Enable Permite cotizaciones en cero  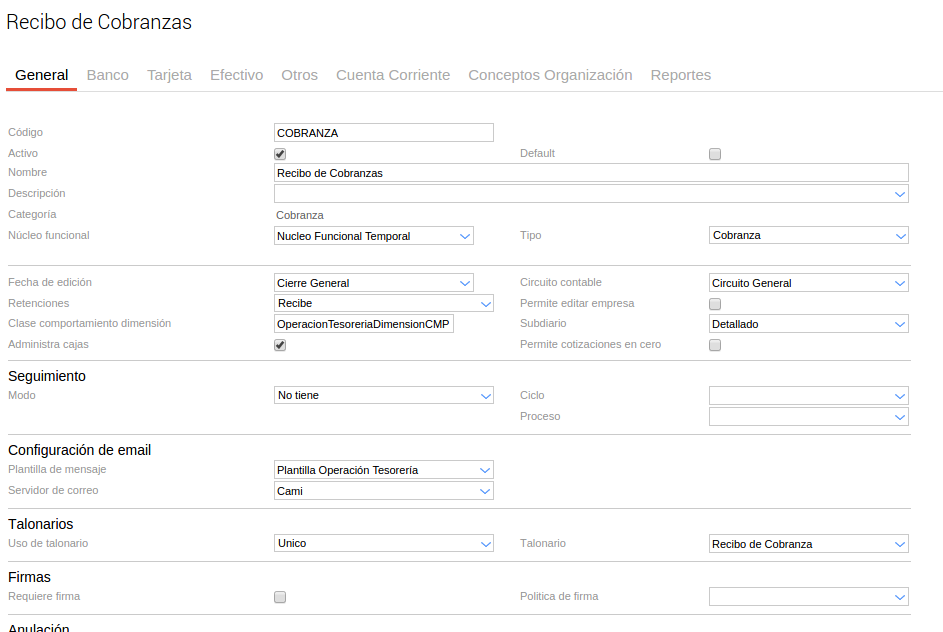[714, 345]
